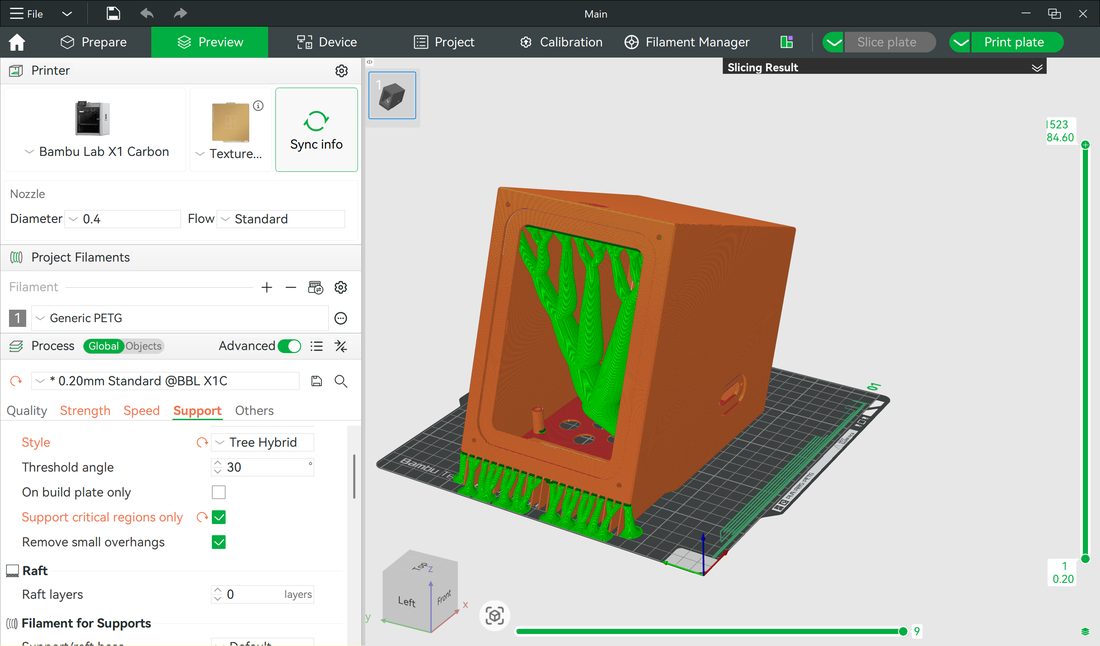Image resolution: width=1100 pixels, height=646 pixels.
Task: Open printer settings gear icon
Action: [342, 71]
